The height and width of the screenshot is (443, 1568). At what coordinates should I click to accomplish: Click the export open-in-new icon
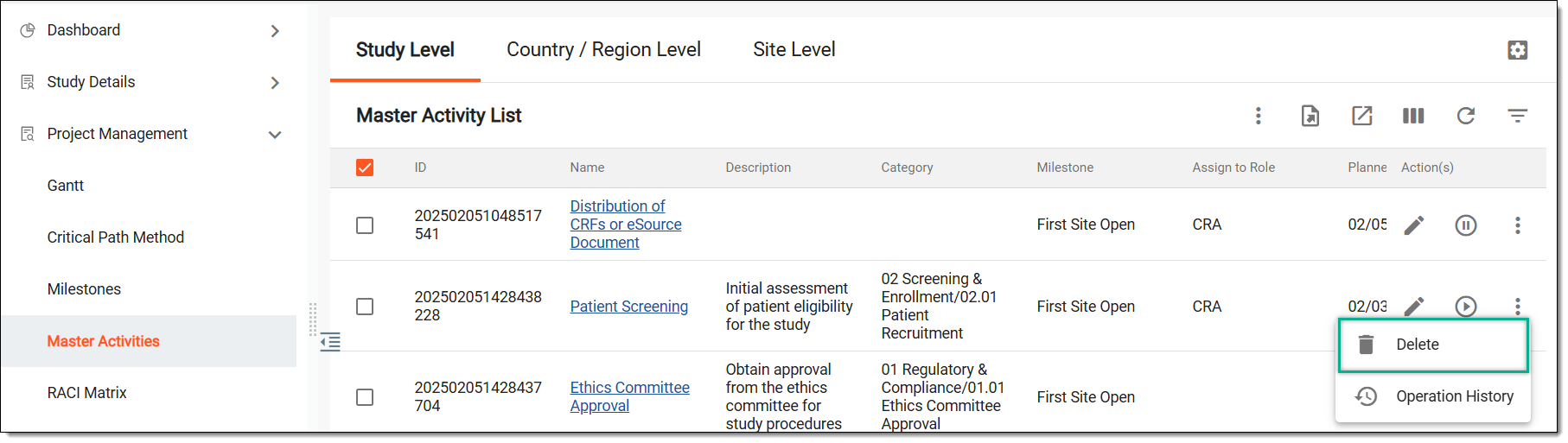click(1361, 116)
